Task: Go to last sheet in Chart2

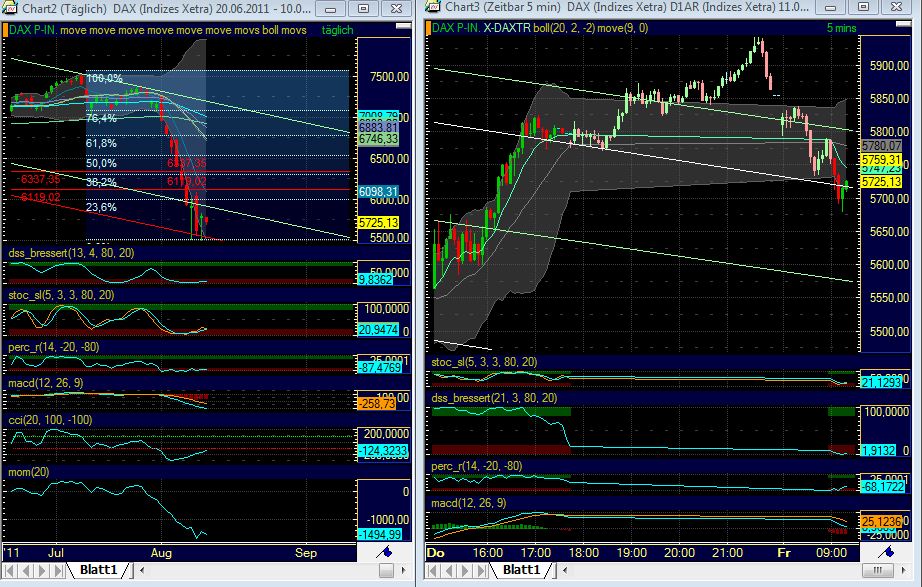Action: tap(57, 571)
